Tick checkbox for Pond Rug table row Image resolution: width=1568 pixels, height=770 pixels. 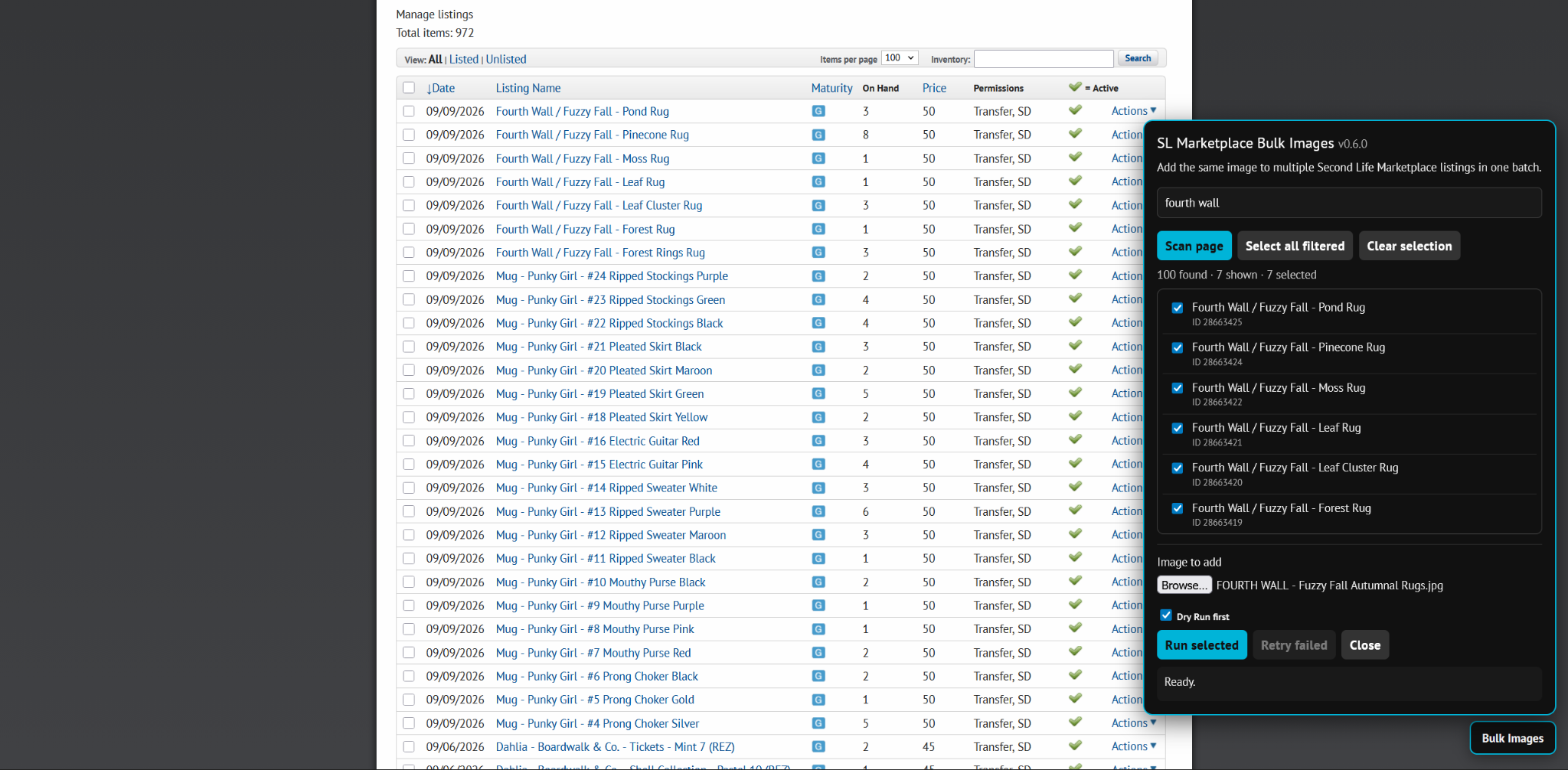[x=409, y=111]
